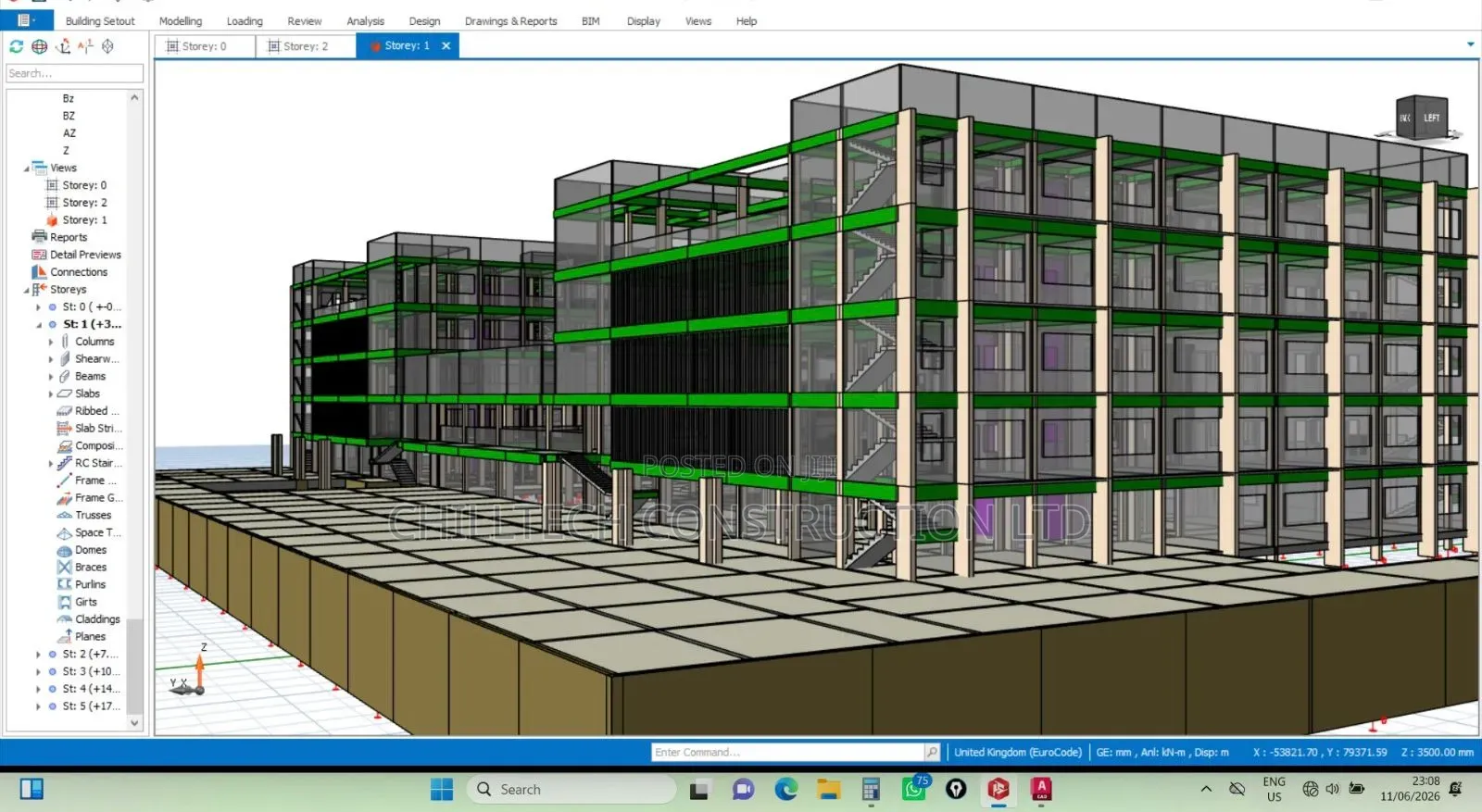This screenshot has height=812, width=1482.
Task: Select the Purlins icon in the tree
Action: pos(65,585)
